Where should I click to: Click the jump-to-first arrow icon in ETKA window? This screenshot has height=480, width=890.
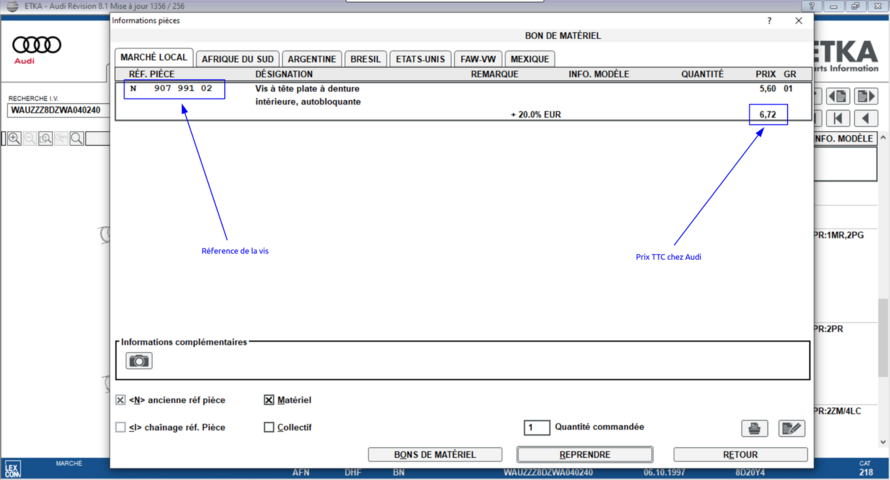pos(838,119)
